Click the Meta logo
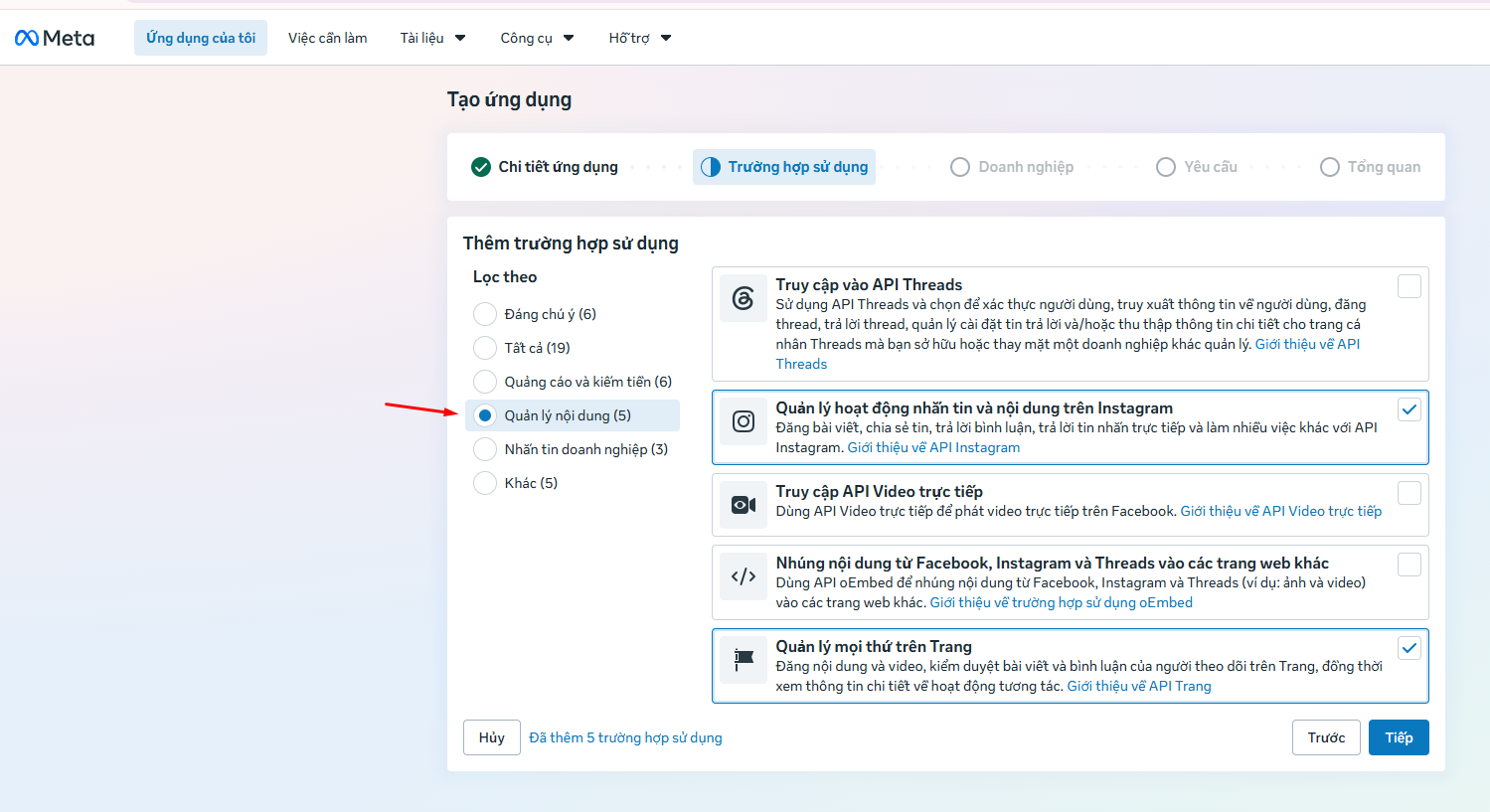 55,38
